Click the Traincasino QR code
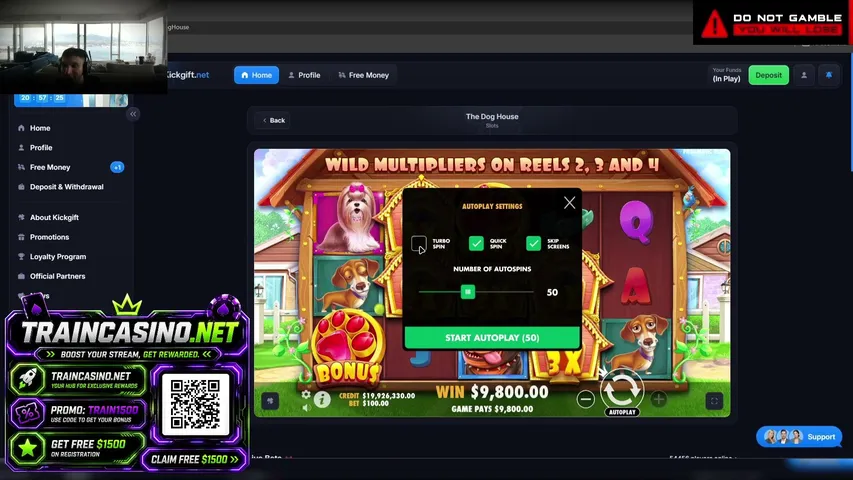 tap(195, 404)
